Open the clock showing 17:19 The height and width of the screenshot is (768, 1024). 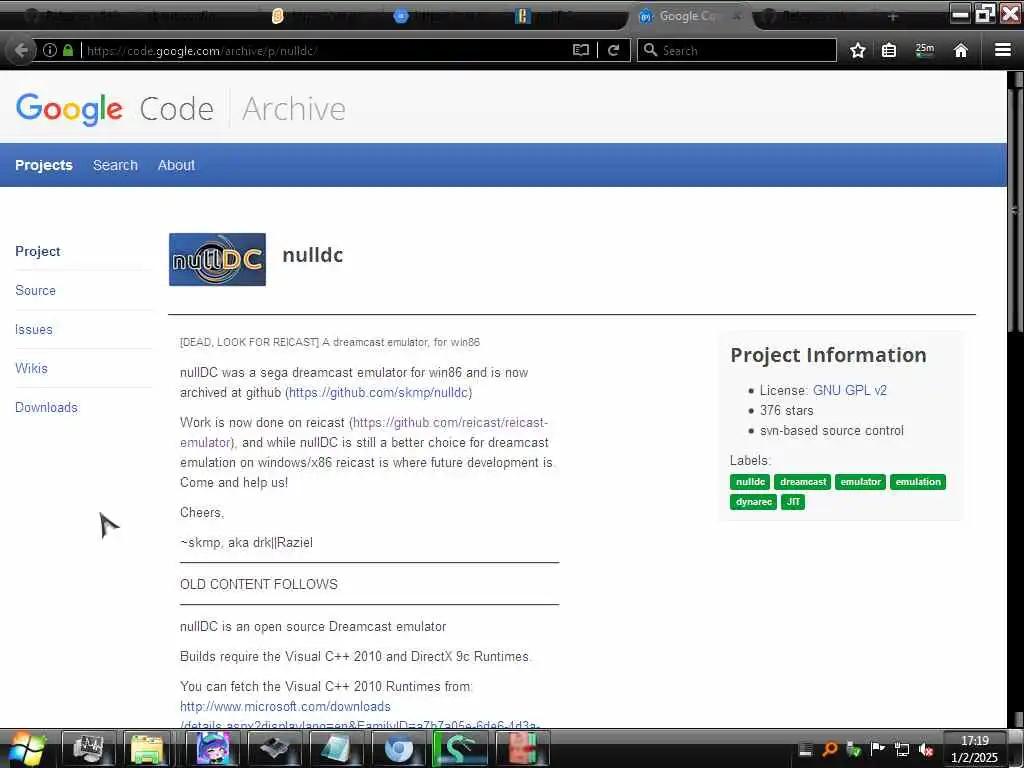pos(974,749)
